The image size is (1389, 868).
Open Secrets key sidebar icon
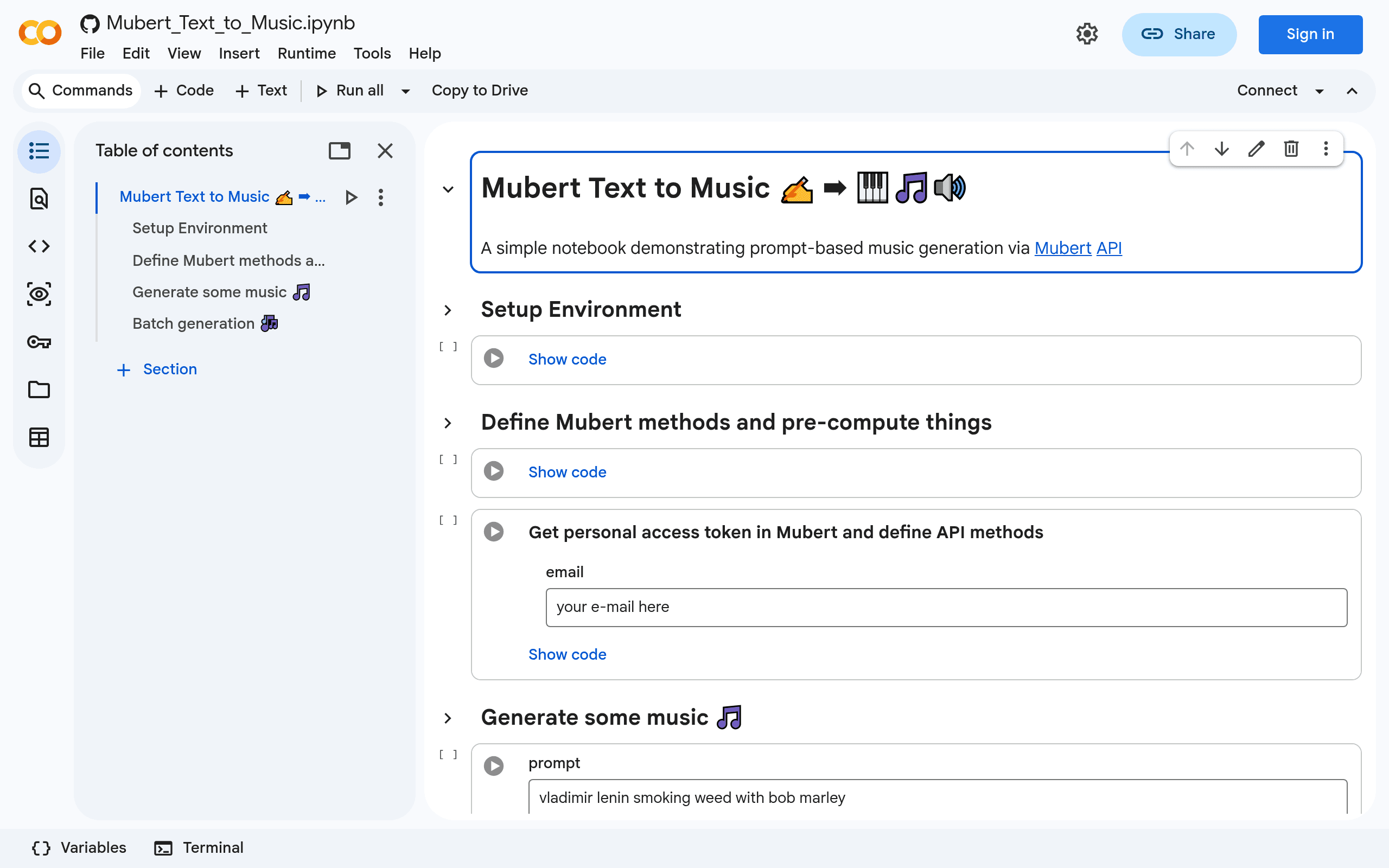coord(39,342)
